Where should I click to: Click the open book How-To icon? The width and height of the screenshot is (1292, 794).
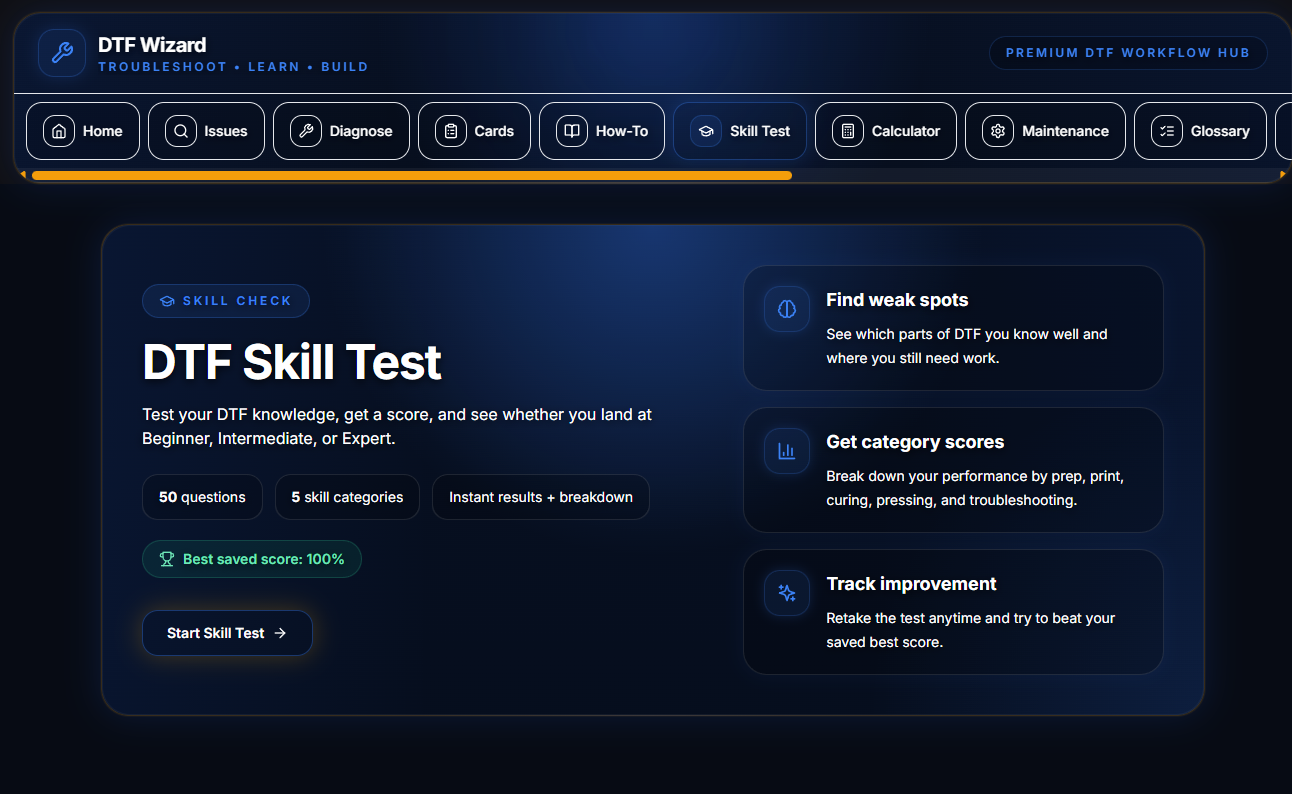(x=572, y=131)
